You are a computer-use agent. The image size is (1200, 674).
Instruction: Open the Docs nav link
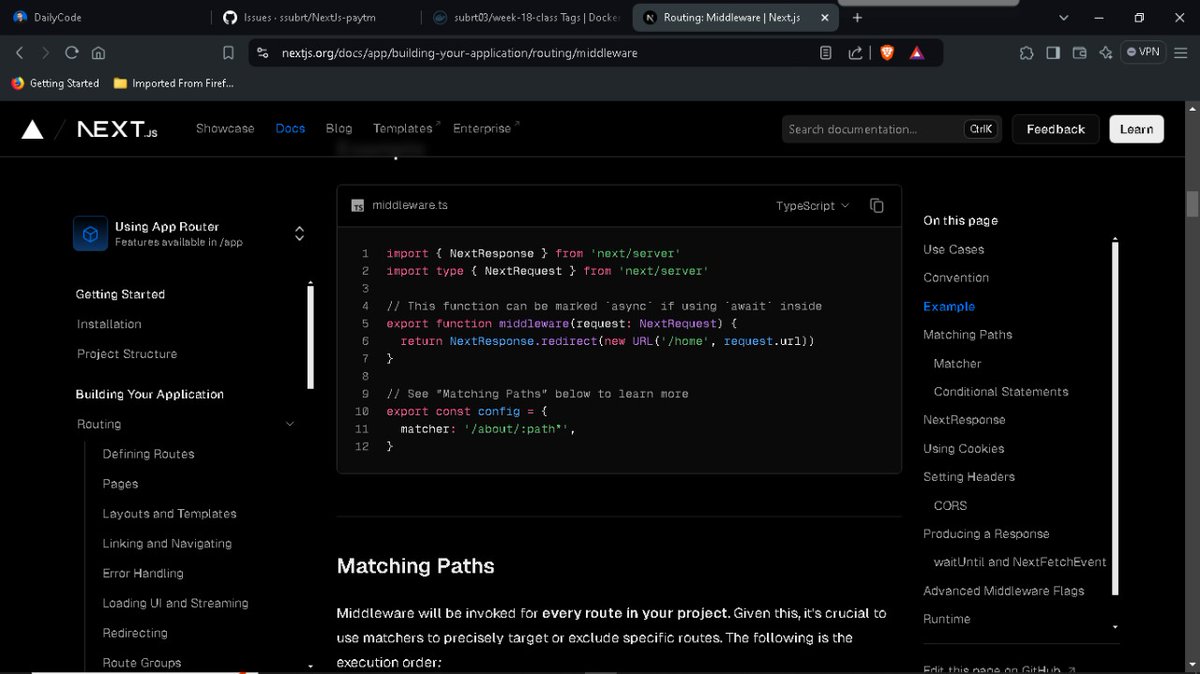pyautogui.click(x=290, y=129)
